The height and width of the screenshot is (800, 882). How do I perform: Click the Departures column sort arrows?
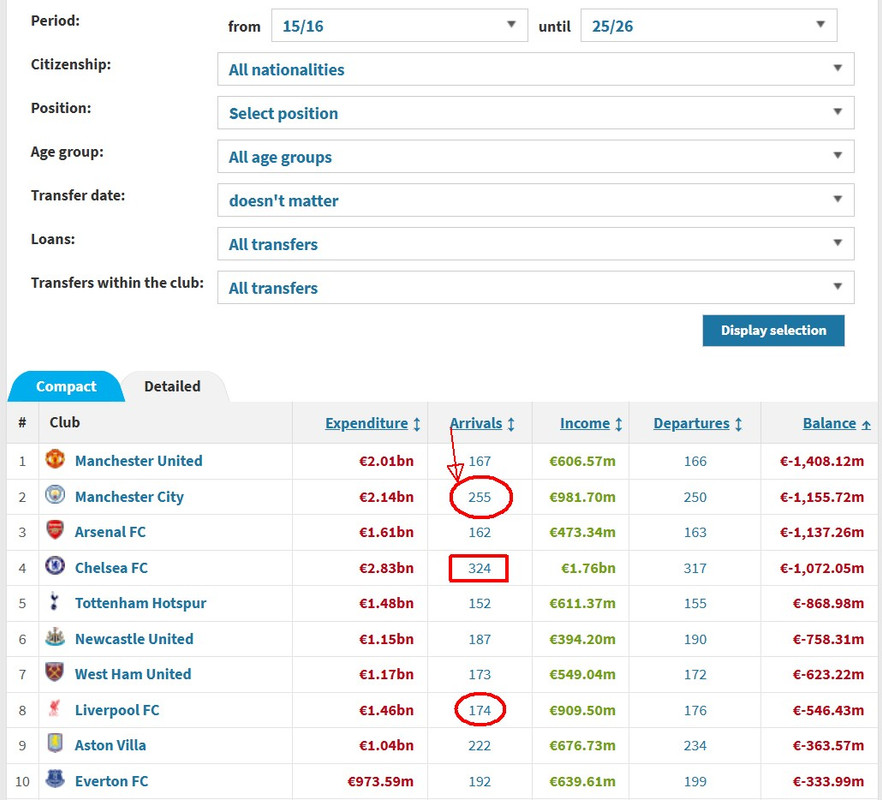click(x=739, y=424)
